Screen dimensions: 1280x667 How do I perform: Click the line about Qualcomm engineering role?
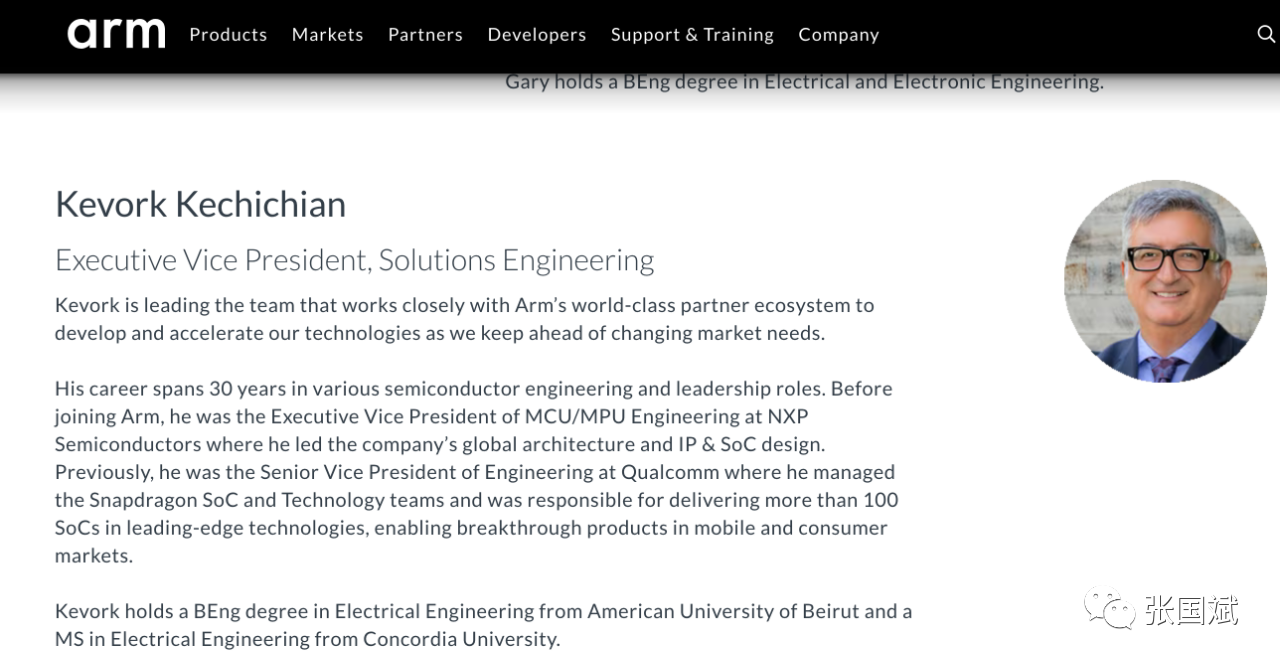click(x=475, y=472)
